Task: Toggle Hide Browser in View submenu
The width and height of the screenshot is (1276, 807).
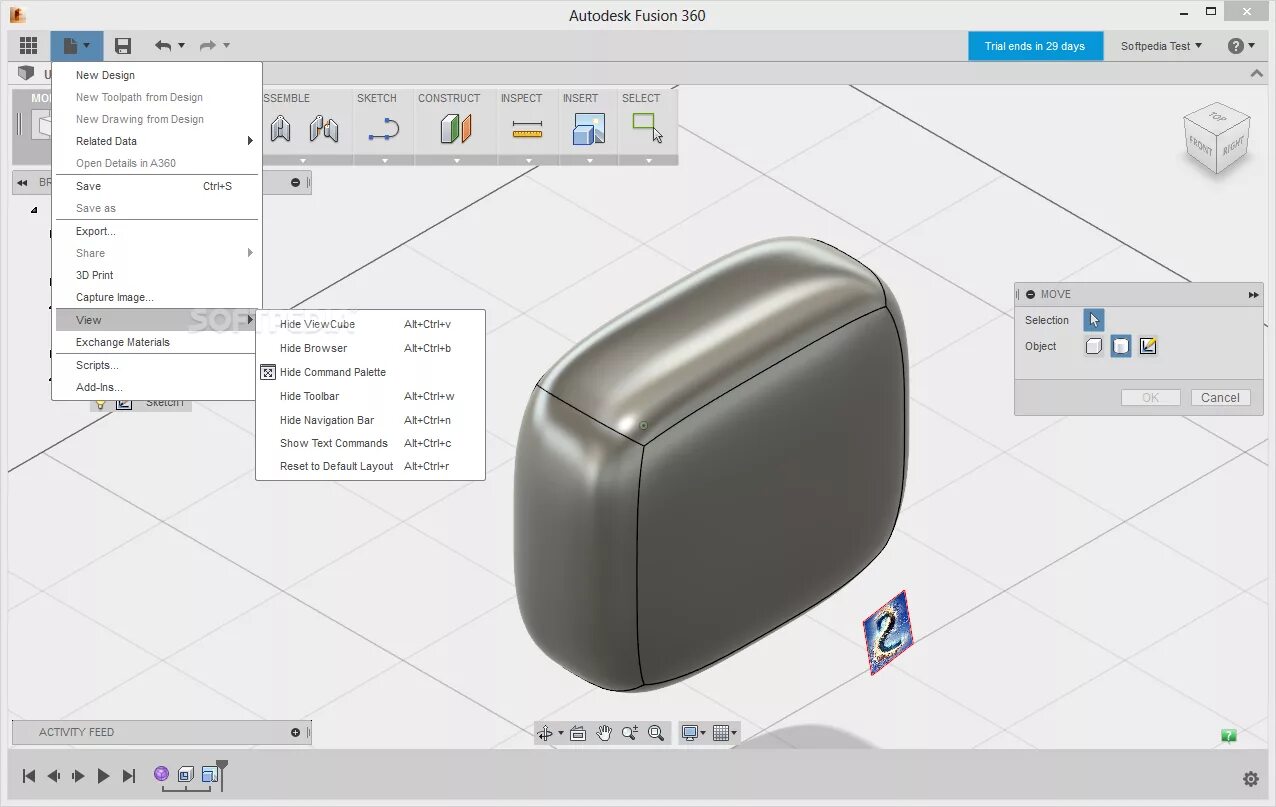Action: pos(370,348)
